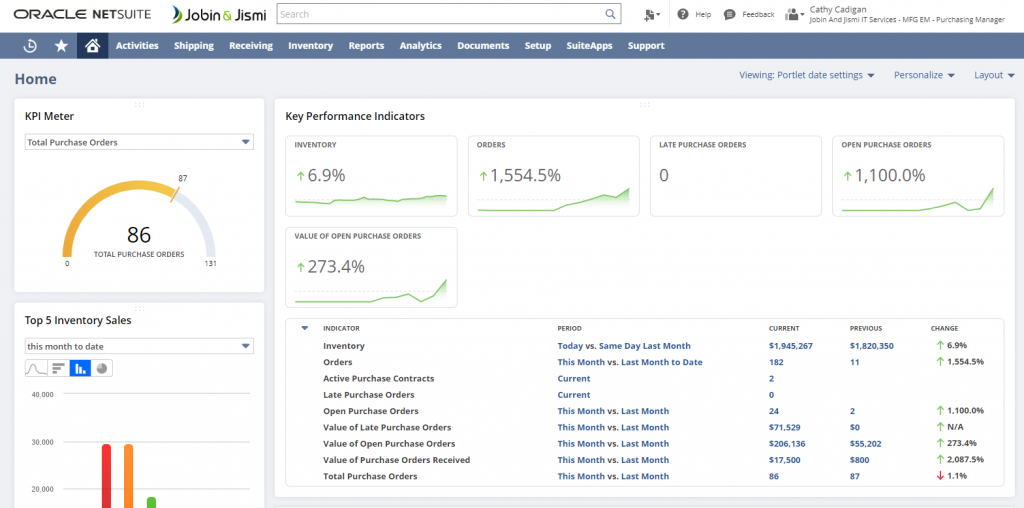Click into the global Search field
Image resolution: width=1024 pixels, height=508 pixels.
coord(440,15)
